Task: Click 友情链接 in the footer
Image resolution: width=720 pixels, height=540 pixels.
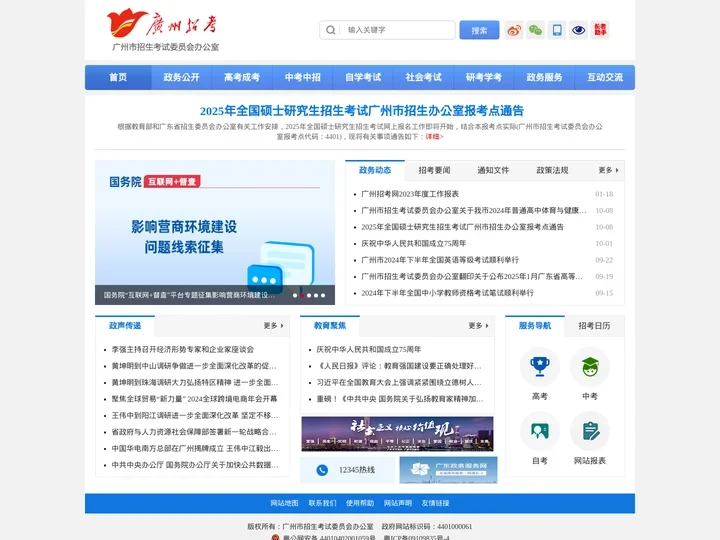Action: pos(435,503)
